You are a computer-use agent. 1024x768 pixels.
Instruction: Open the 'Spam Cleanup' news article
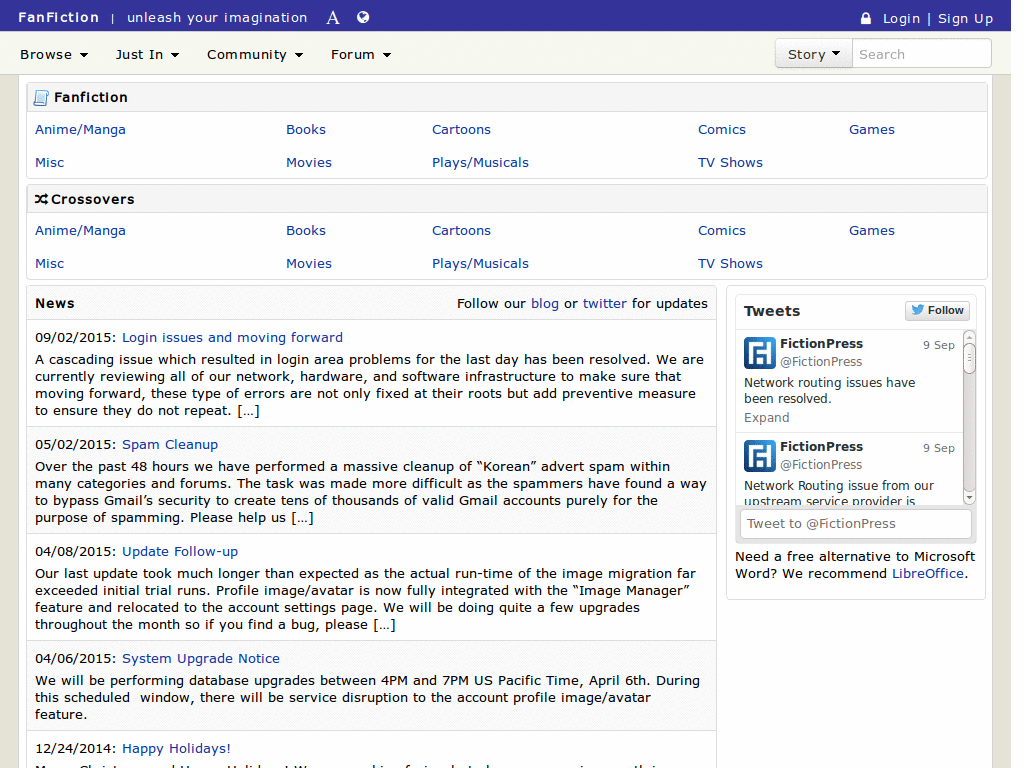170,445
